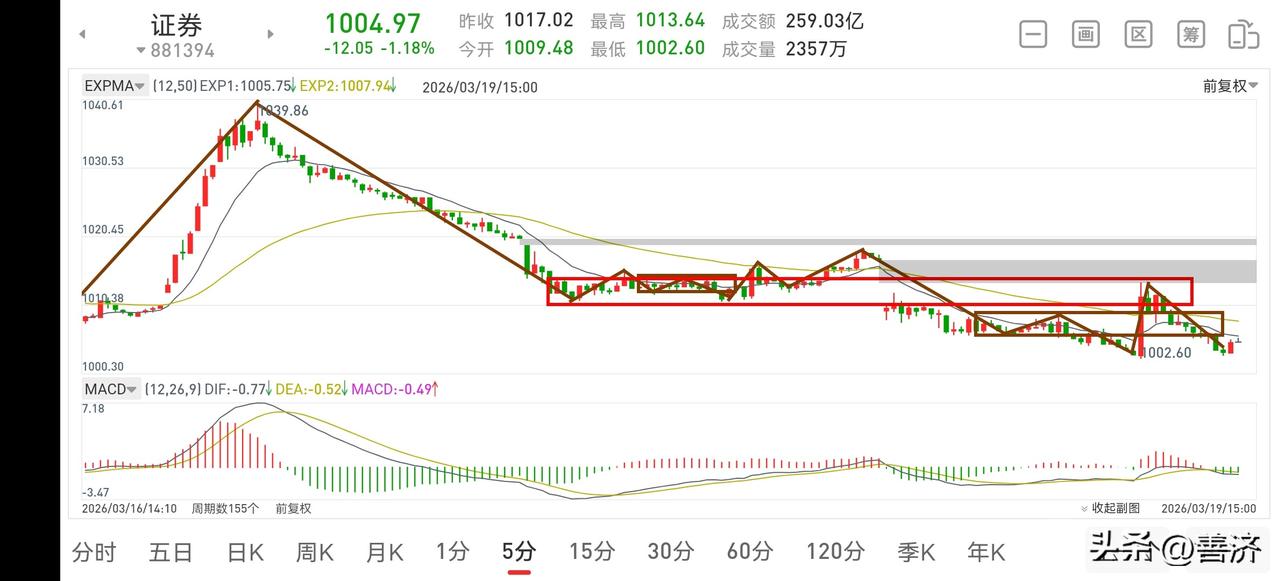This screenshot has height=581, width=1278.
Task: Select the 60分 period tab
Action: click(x=750, y=551)
